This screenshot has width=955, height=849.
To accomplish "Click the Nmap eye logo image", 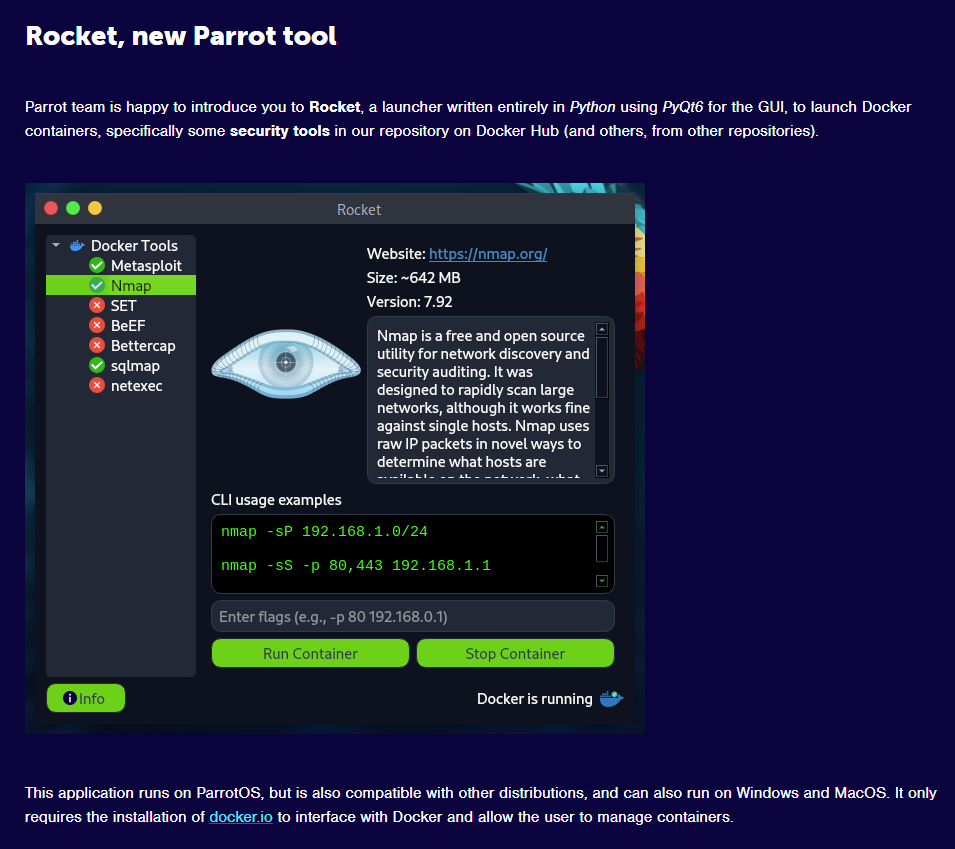I will 286,364.
